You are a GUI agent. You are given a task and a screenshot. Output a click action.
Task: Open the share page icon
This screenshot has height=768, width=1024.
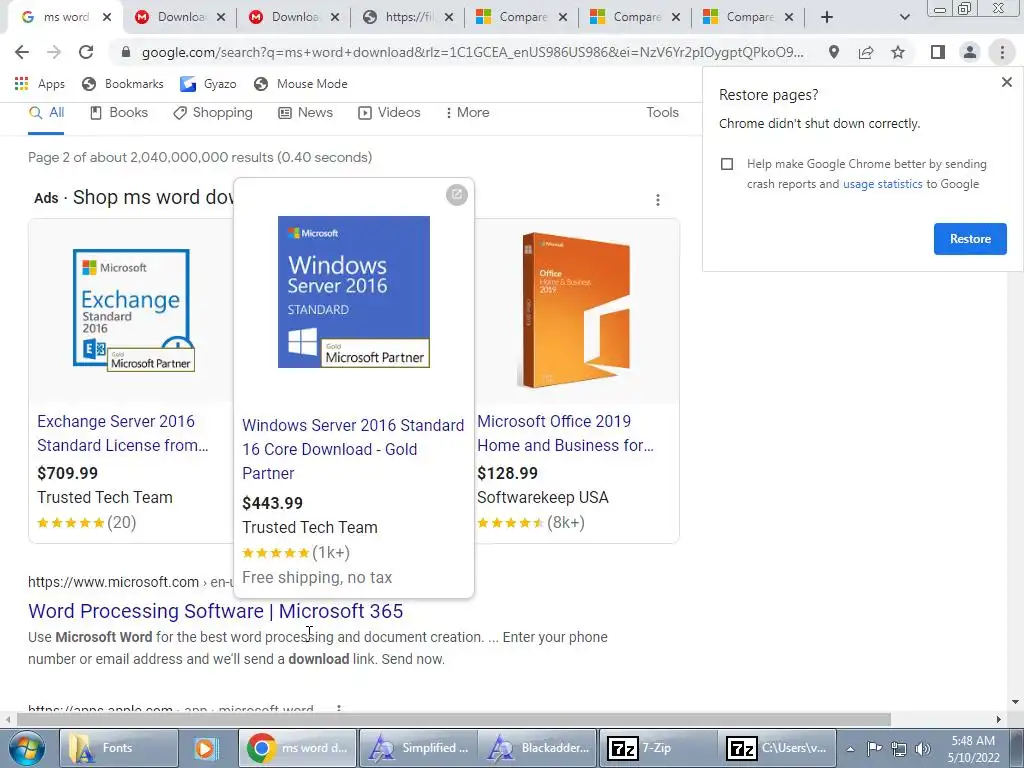(x=866, y=52)
